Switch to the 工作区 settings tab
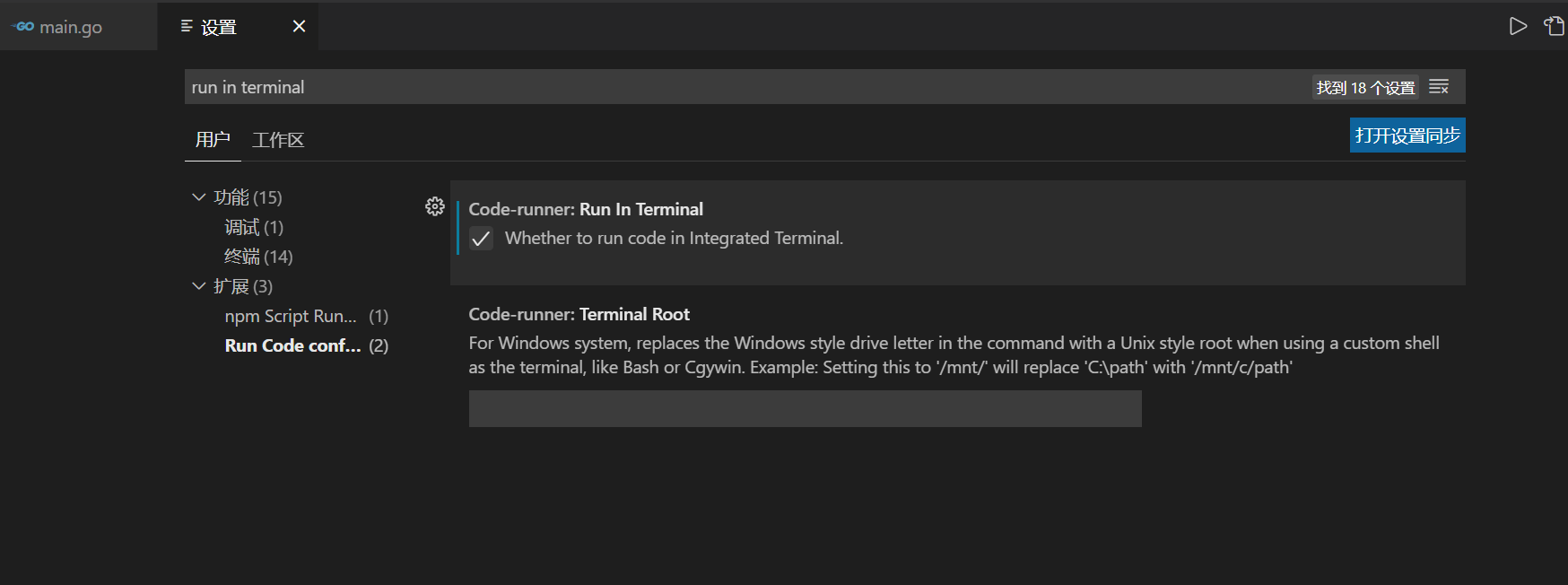The image size is (1568, 585). (x=277, y=140)
